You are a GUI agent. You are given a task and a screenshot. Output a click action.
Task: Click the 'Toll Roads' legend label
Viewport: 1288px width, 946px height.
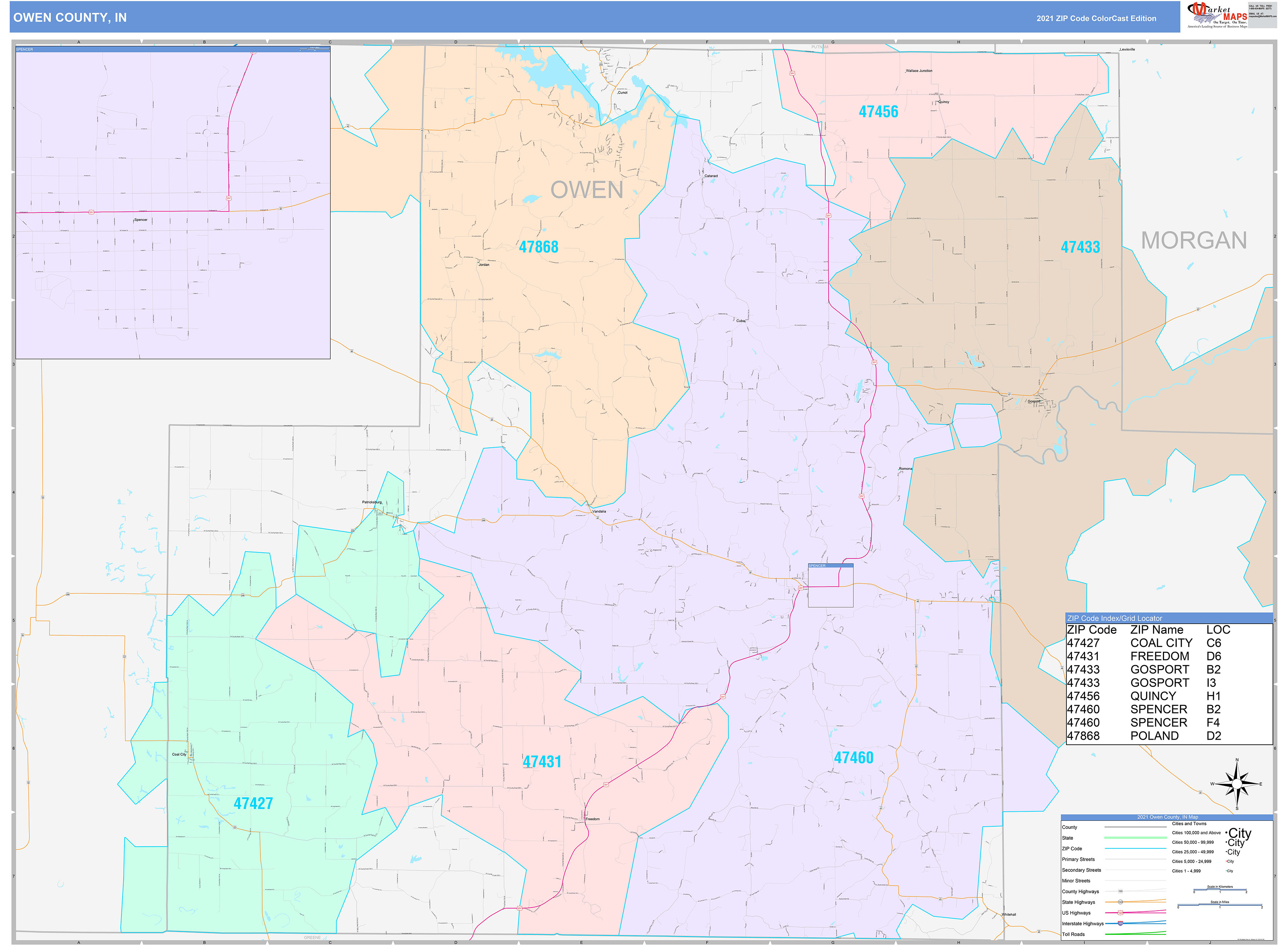tap(1073, 935)
